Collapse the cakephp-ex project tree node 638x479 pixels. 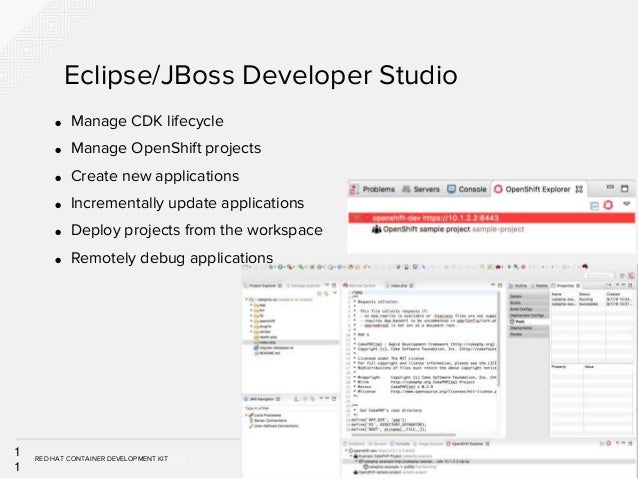[246, 300]
